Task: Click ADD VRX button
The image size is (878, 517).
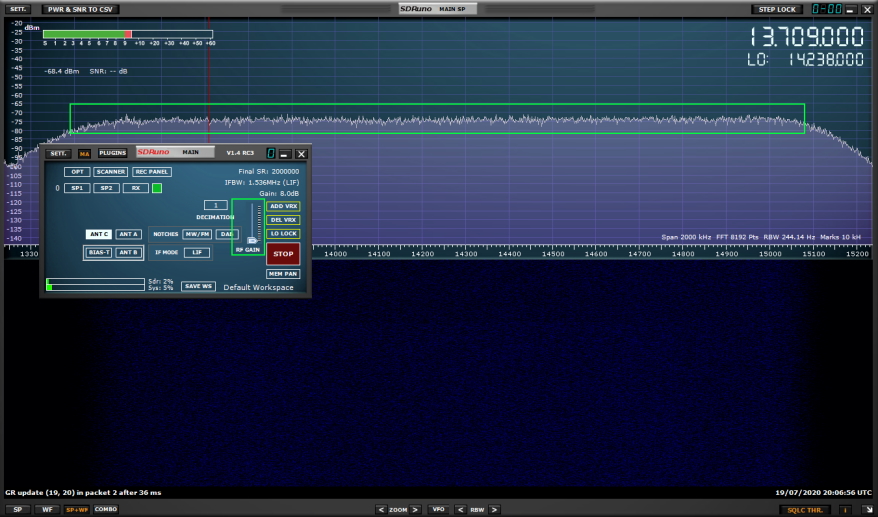Action: [x=283, y=206]
